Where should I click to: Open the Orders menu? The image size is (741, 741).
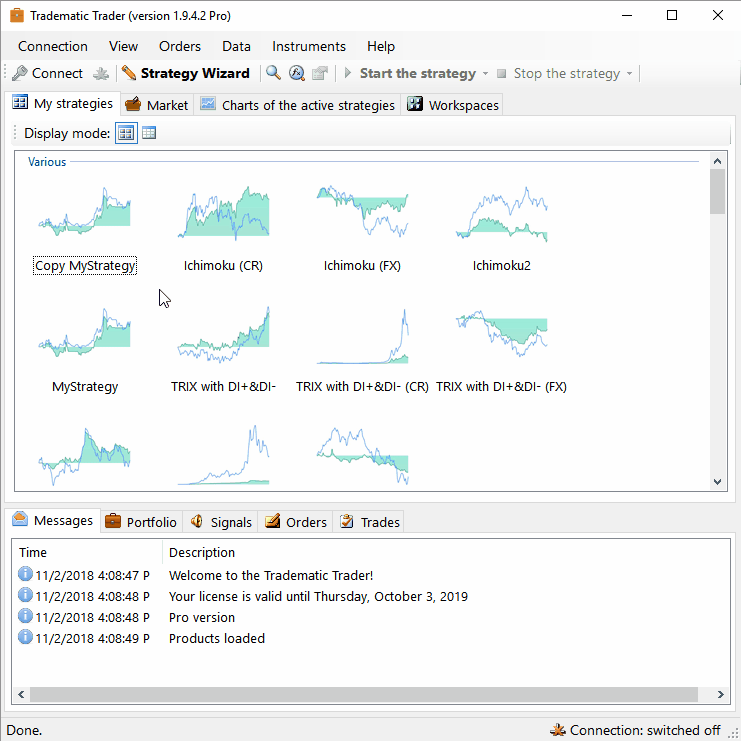180,46
